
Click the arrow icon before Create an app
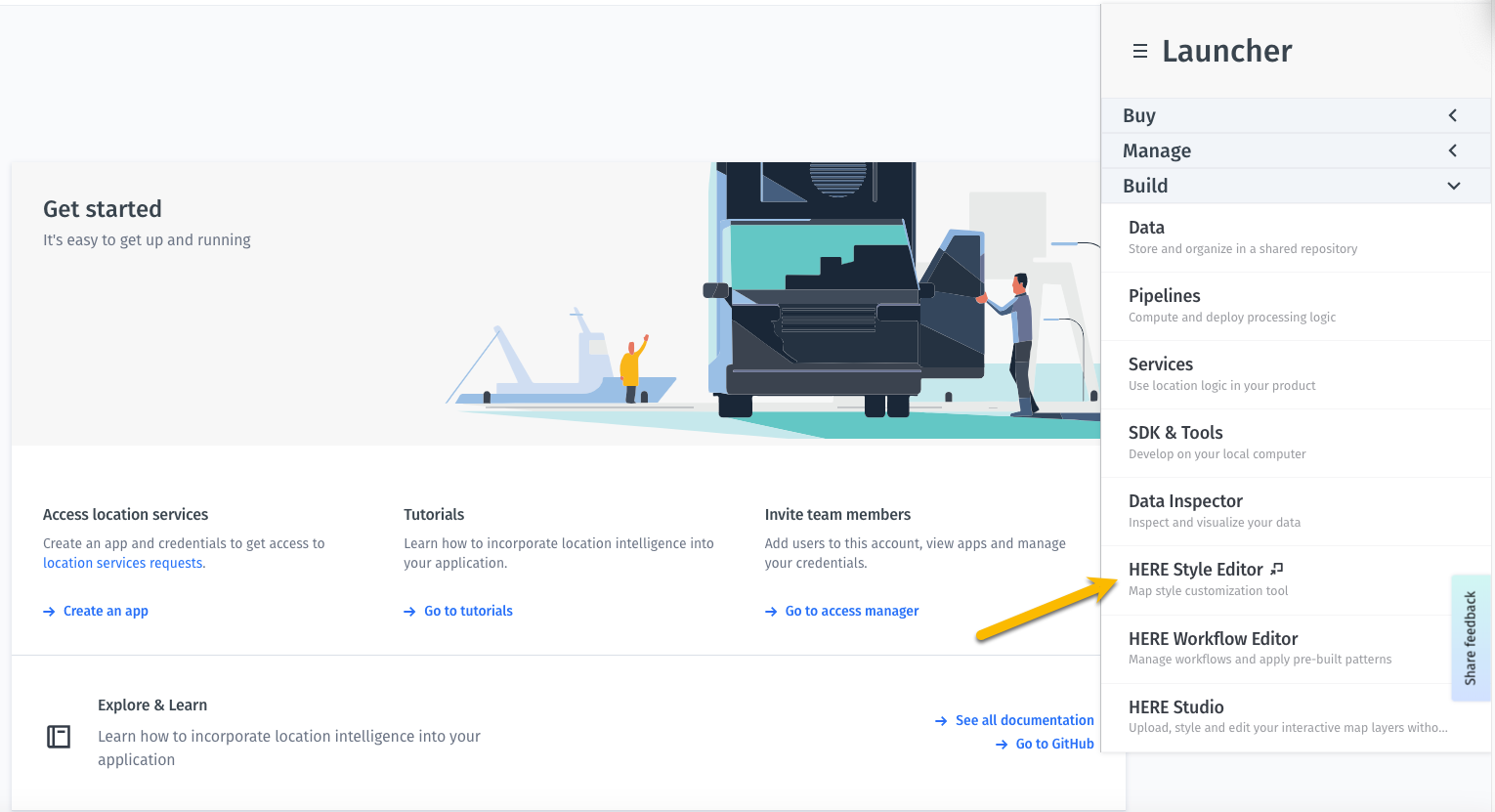tap(49, 612)
